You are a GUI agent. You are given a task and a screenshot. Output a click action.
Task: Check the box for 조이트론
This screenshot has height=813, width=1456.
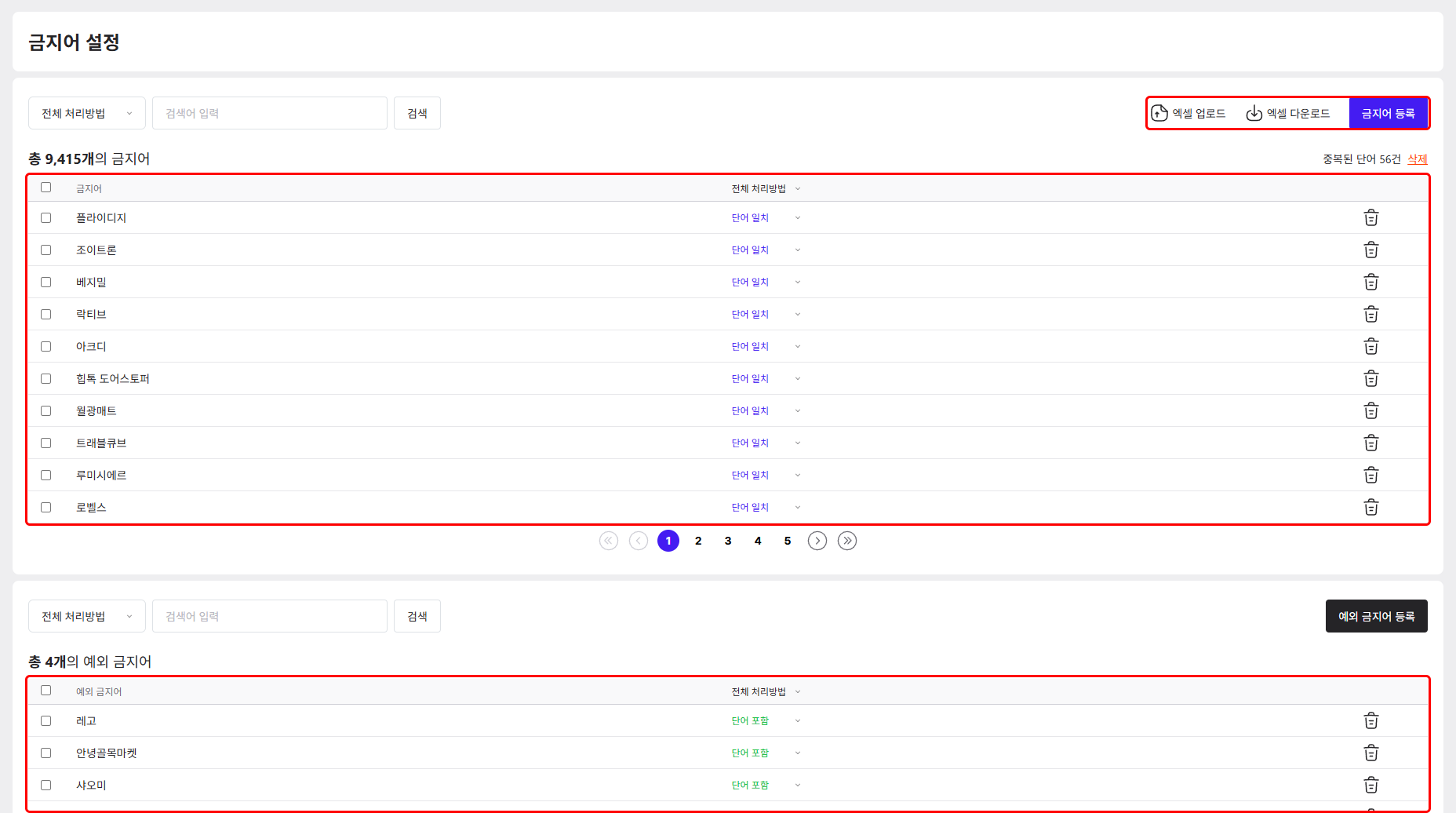click(x=46, y=250)
